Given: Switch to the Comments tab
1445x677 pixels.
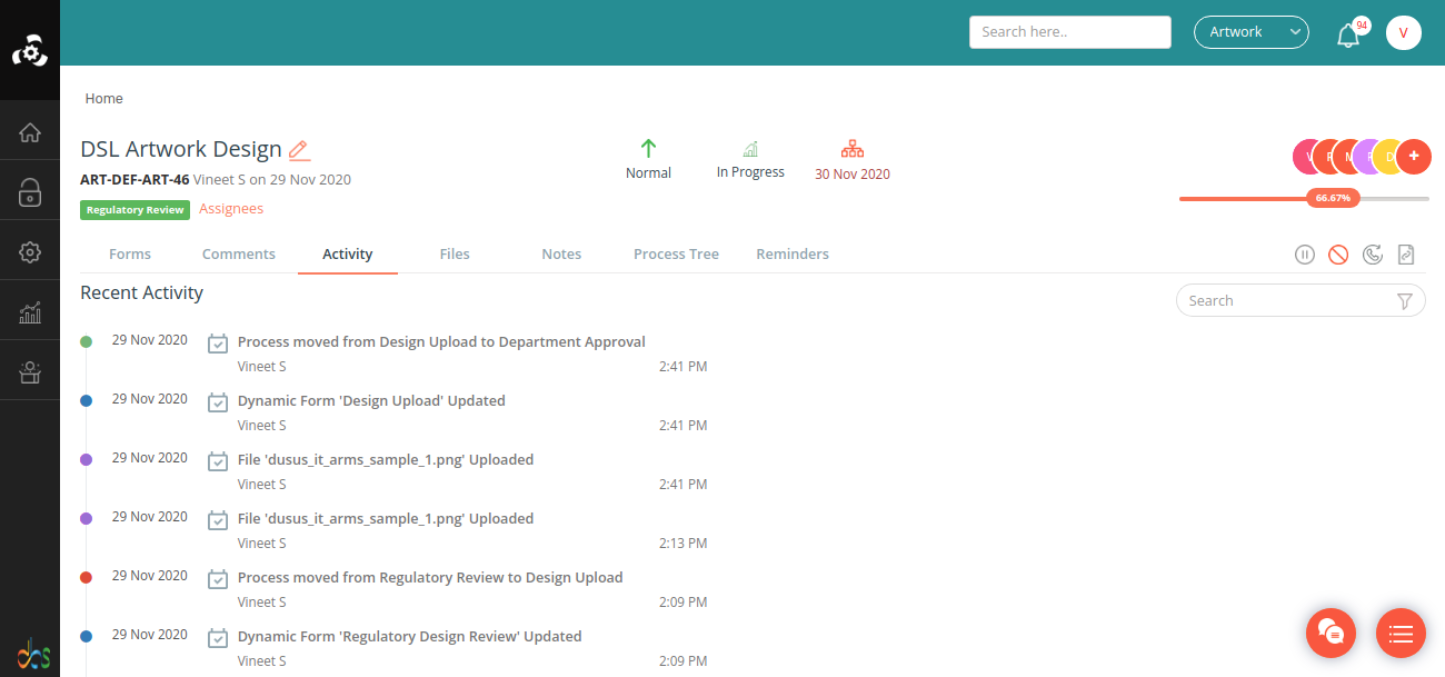Looking at the screenshot, I should pos(238,254).
